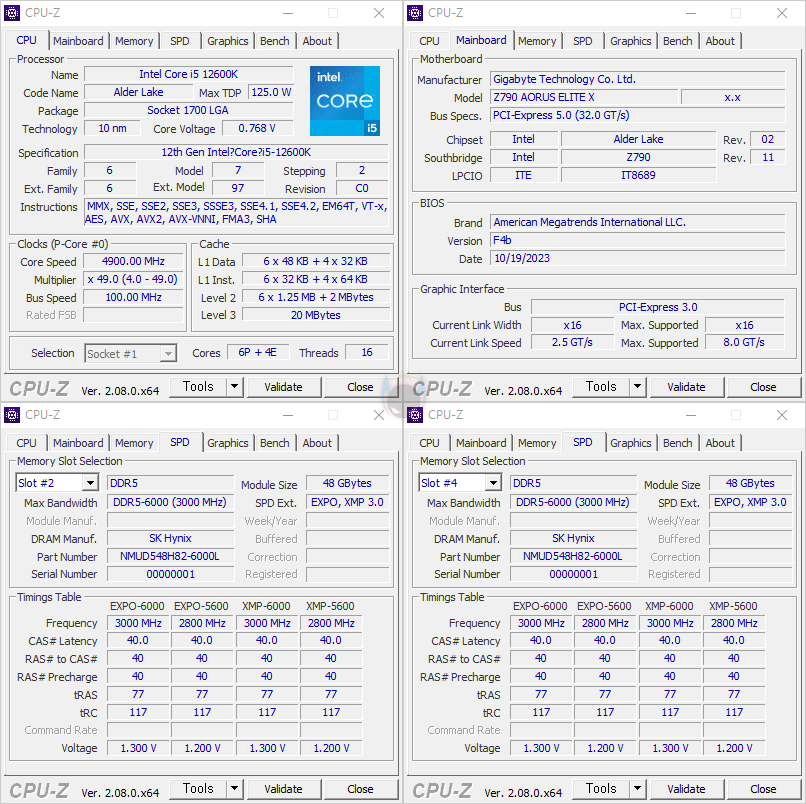Open About tab in the Slot #4 window
The width and height of the screenshot is (806, 804).
[x=720, y=443]
